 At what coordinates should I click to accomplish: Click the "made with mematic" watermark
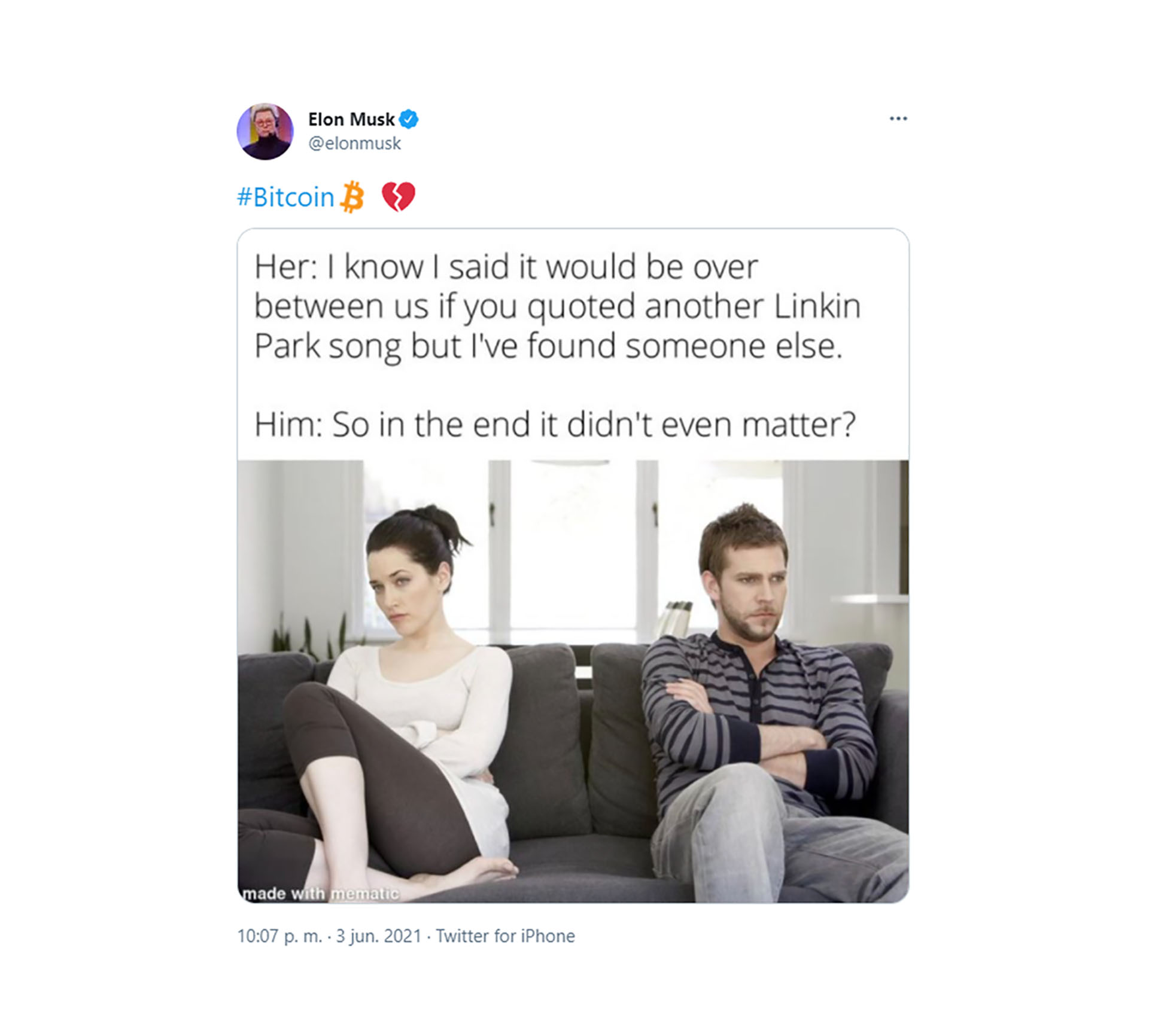[x=320, y=894]
